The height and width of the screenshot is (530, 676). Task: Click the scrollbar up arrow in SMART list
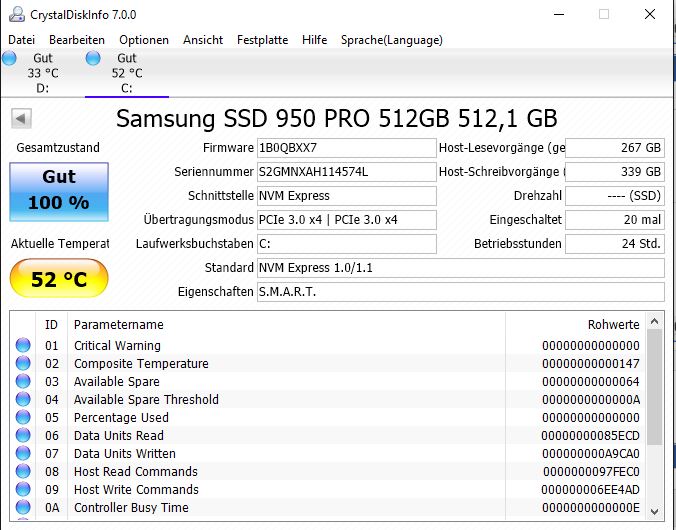pos(654,321)
